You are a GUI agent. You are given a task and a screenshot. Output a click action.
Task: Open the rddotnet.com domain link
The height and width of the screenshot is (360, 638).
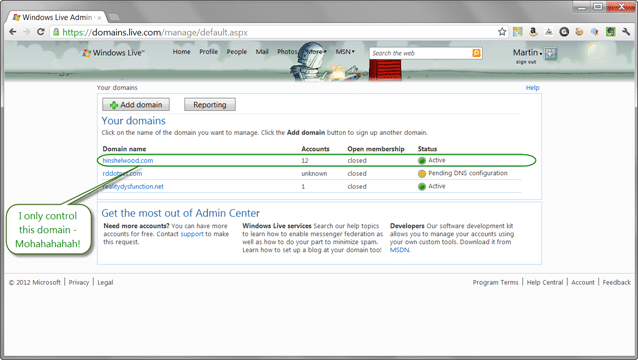tap(122, 174)
